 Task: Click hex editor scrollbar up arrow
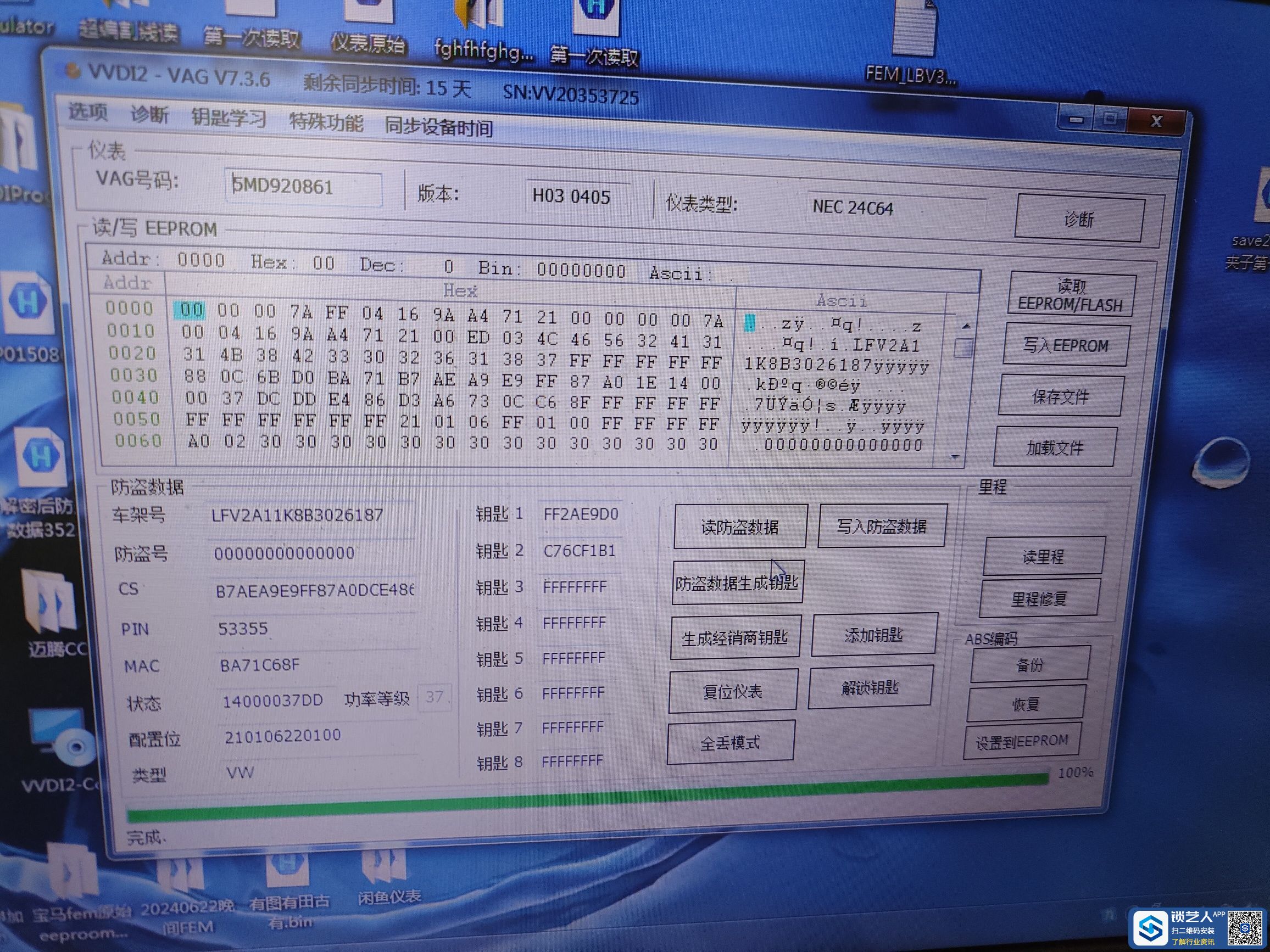pos(966,326)
